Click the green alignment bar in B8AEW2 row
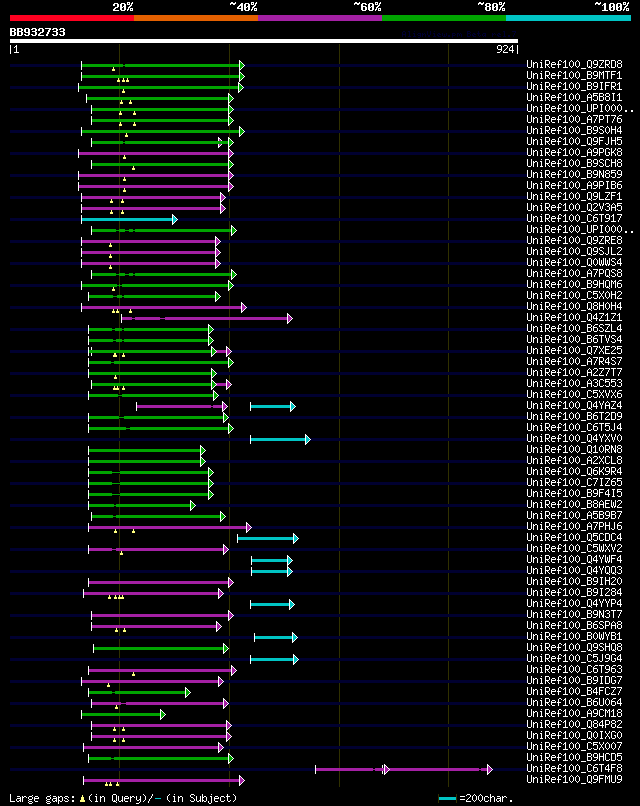The image size is (640, 806). click(142, 506)
